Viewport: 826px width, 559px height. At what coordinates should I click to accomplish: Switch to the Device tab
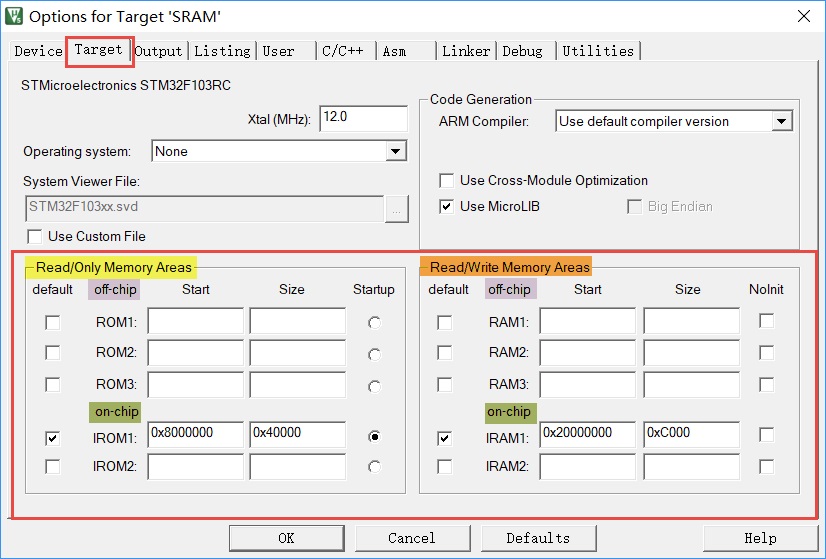[38, 51]
